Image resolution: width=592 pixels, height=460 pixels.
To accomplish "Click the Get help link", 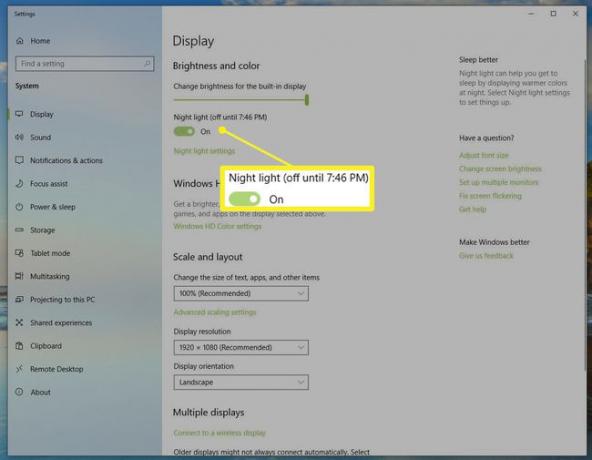I will (x=473, y=209).
